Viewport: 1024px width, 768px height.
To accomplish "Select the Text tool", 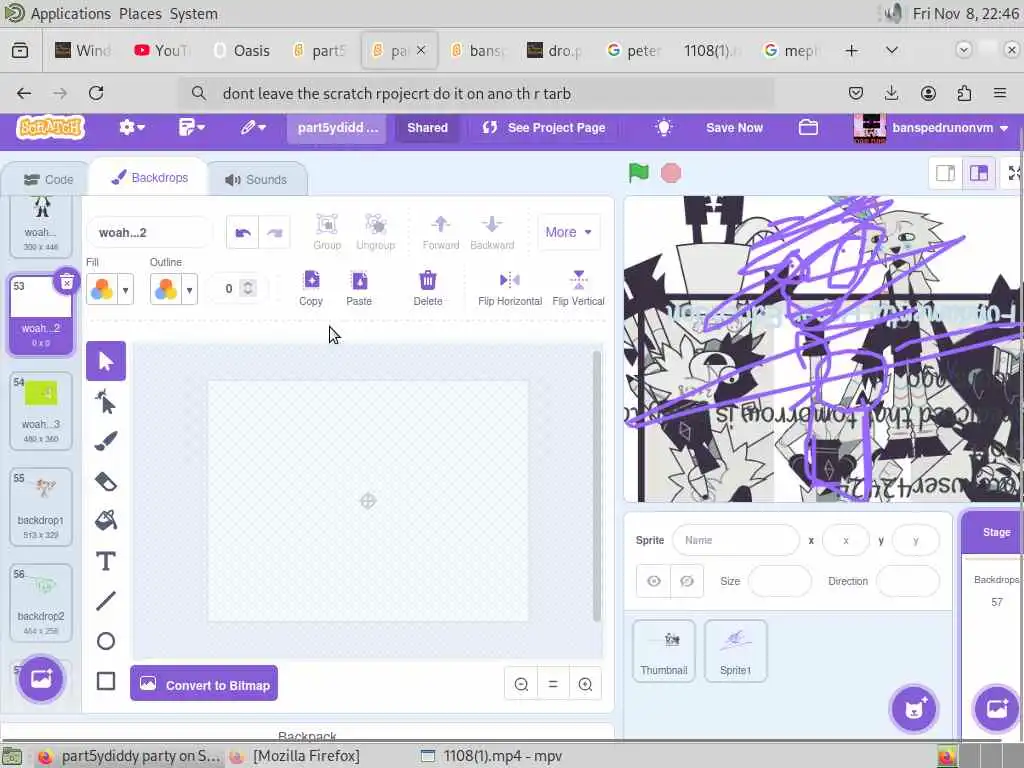I will coord(106,561).
